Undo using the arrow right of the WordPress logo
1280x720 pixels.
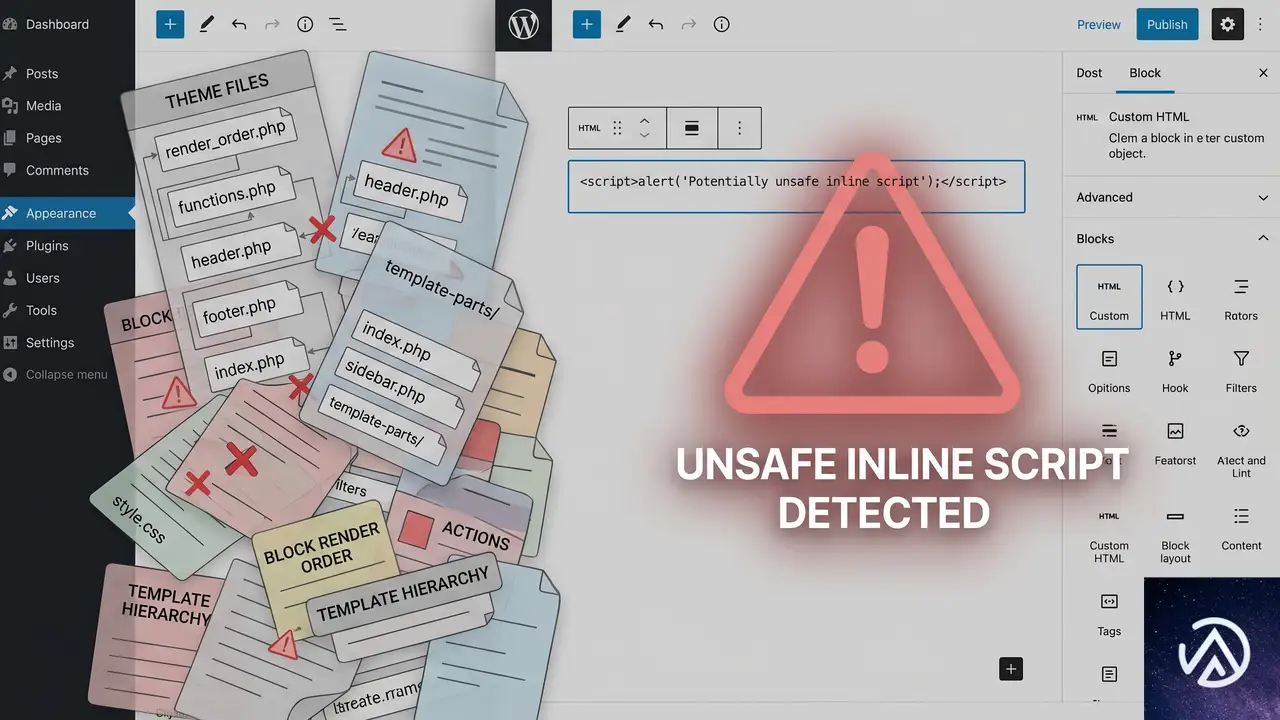coord(656,25)
